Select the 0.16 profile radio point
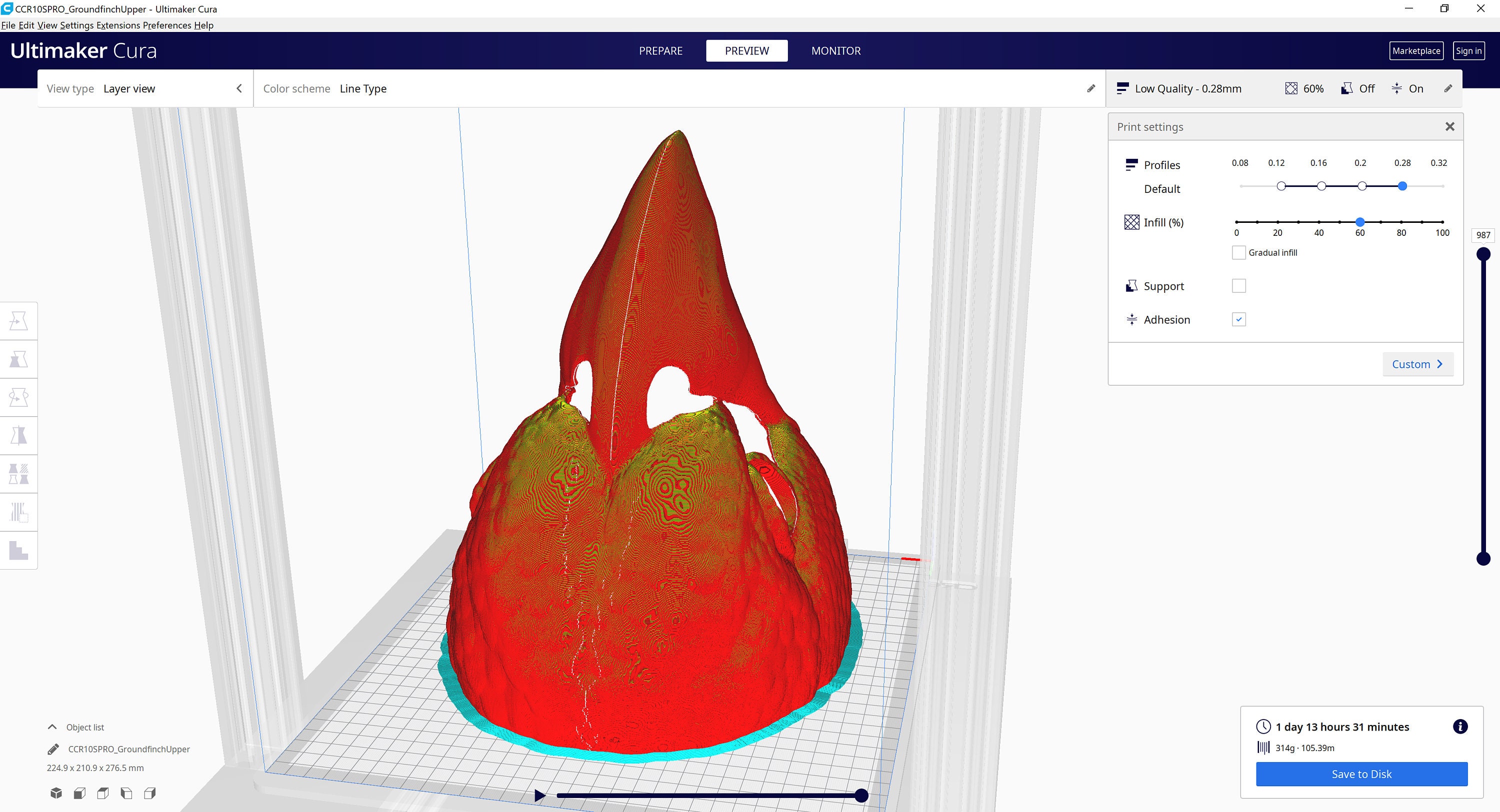 [1321, 186]
